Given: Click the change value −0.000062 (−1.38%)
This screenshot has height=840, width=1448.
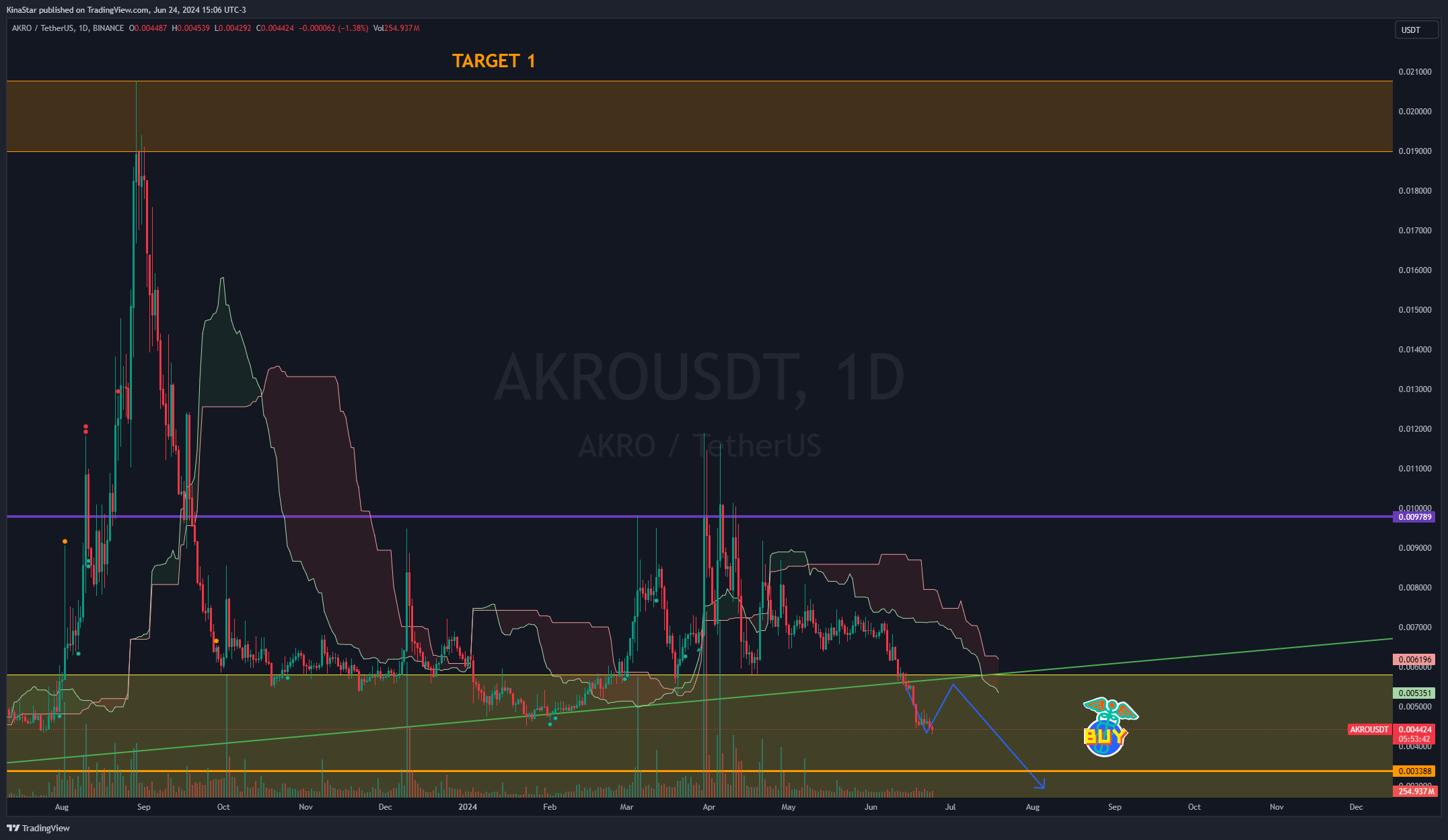Looking at the screenshot, I should [x=334, y=28].
